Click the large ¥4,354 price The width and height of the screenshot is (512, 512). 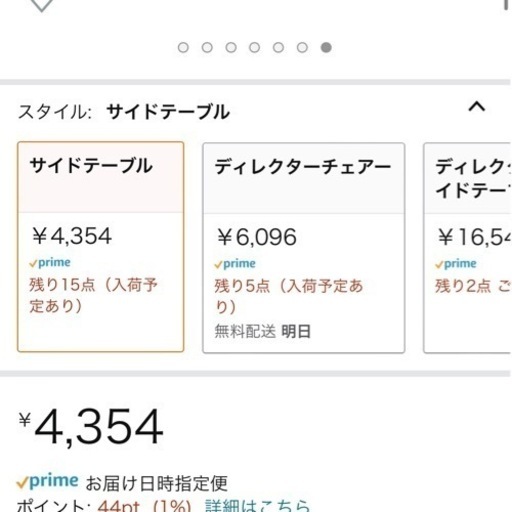(91, 427)
